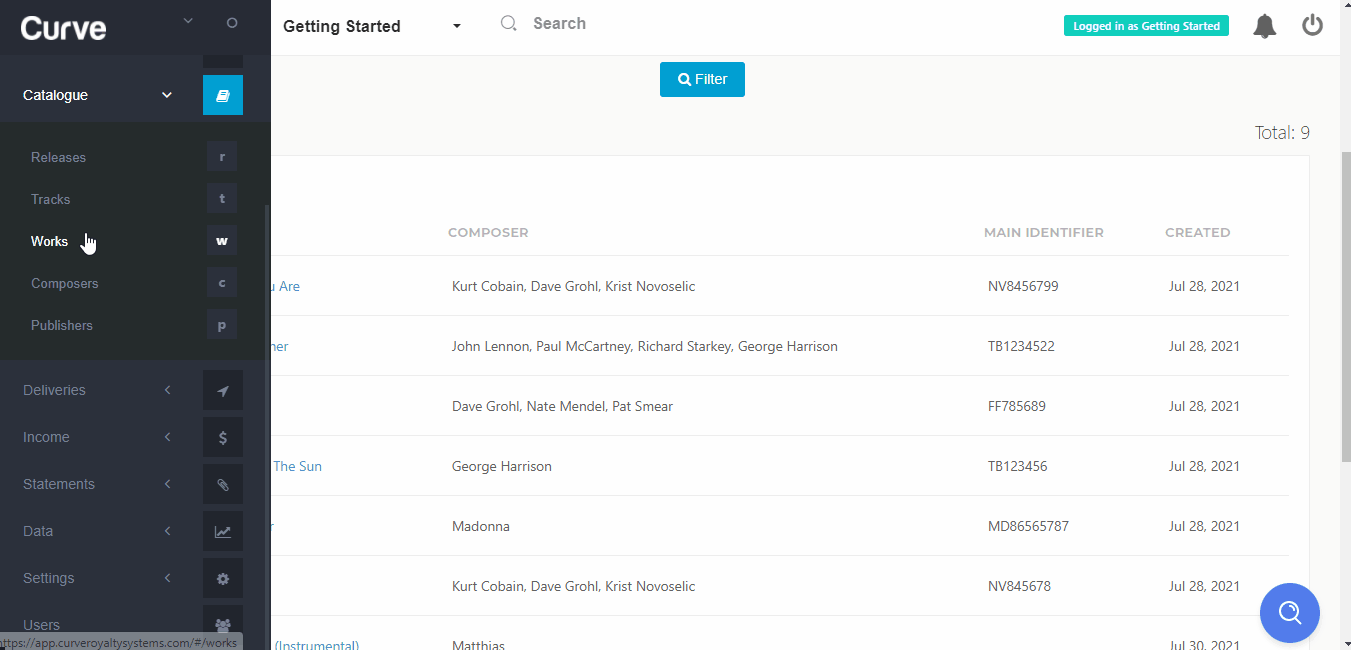The image size is (1351, 650).
Task: Click the Tracks 't' shortcut badge
Action: tap(222, 199)
